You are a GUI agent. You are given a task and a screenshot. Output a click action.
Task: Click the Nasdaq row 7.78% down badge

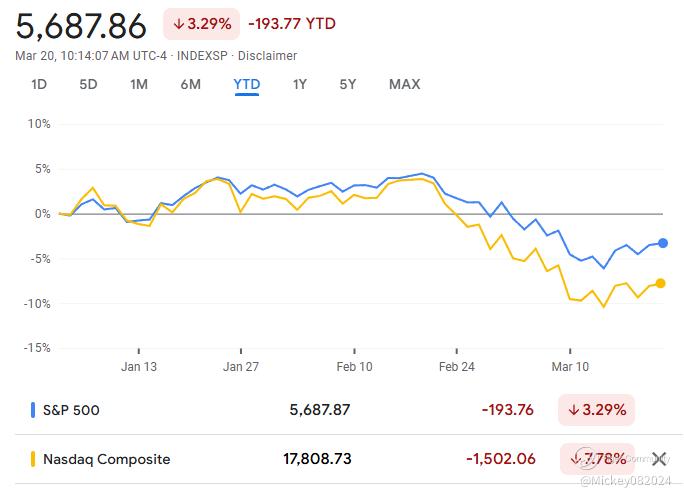pos(596,459)
